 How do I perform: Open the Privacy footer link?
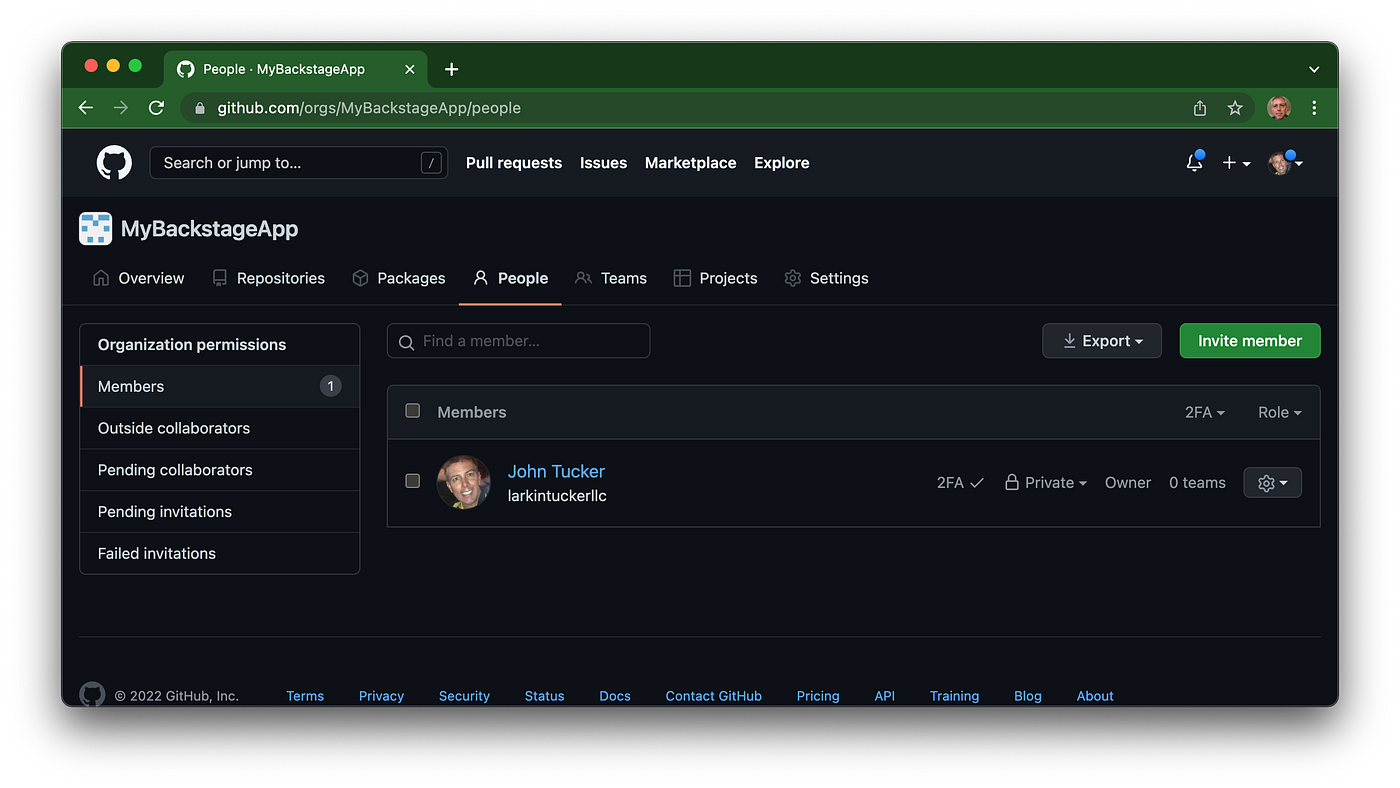(x=381, y=696)
